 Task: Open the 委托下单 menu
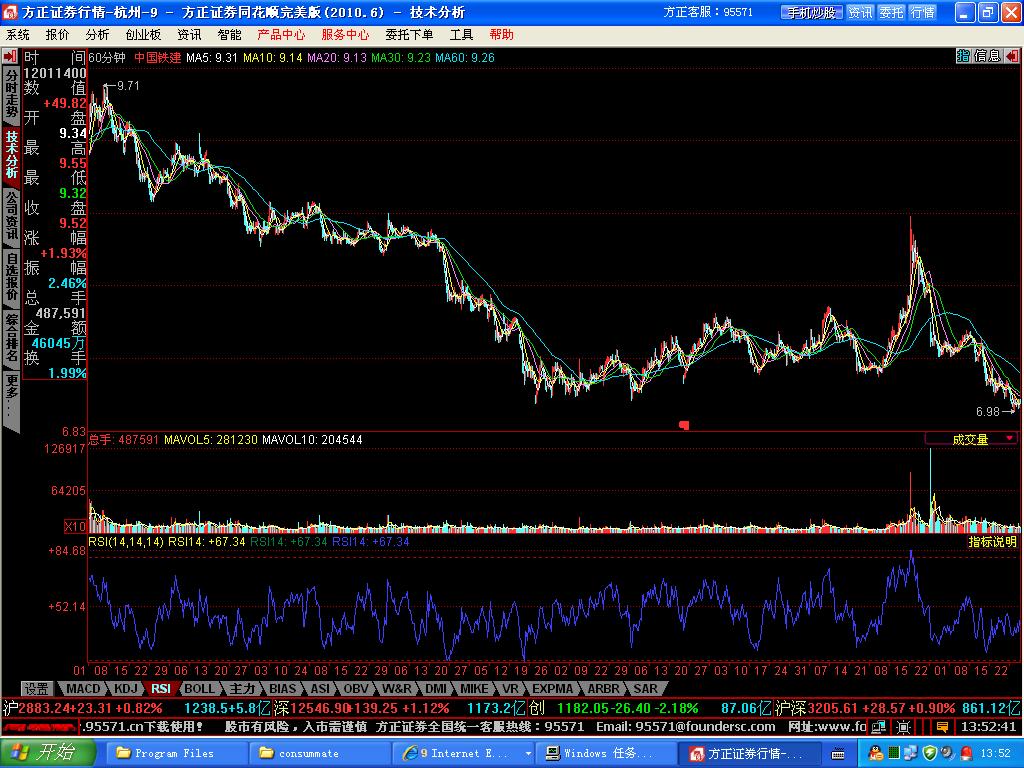(409, 35)
